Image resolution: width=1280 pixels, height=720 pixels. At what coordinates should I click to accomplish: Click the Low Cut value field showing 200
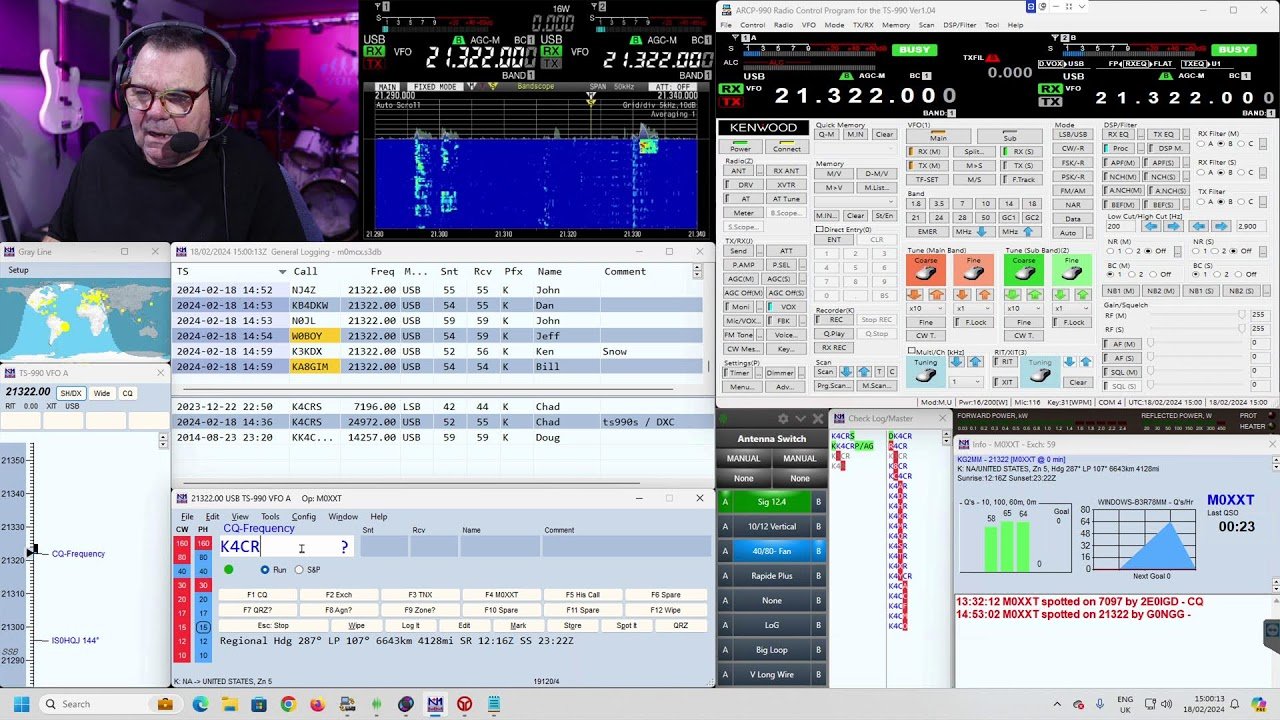tap(1120, 226)
